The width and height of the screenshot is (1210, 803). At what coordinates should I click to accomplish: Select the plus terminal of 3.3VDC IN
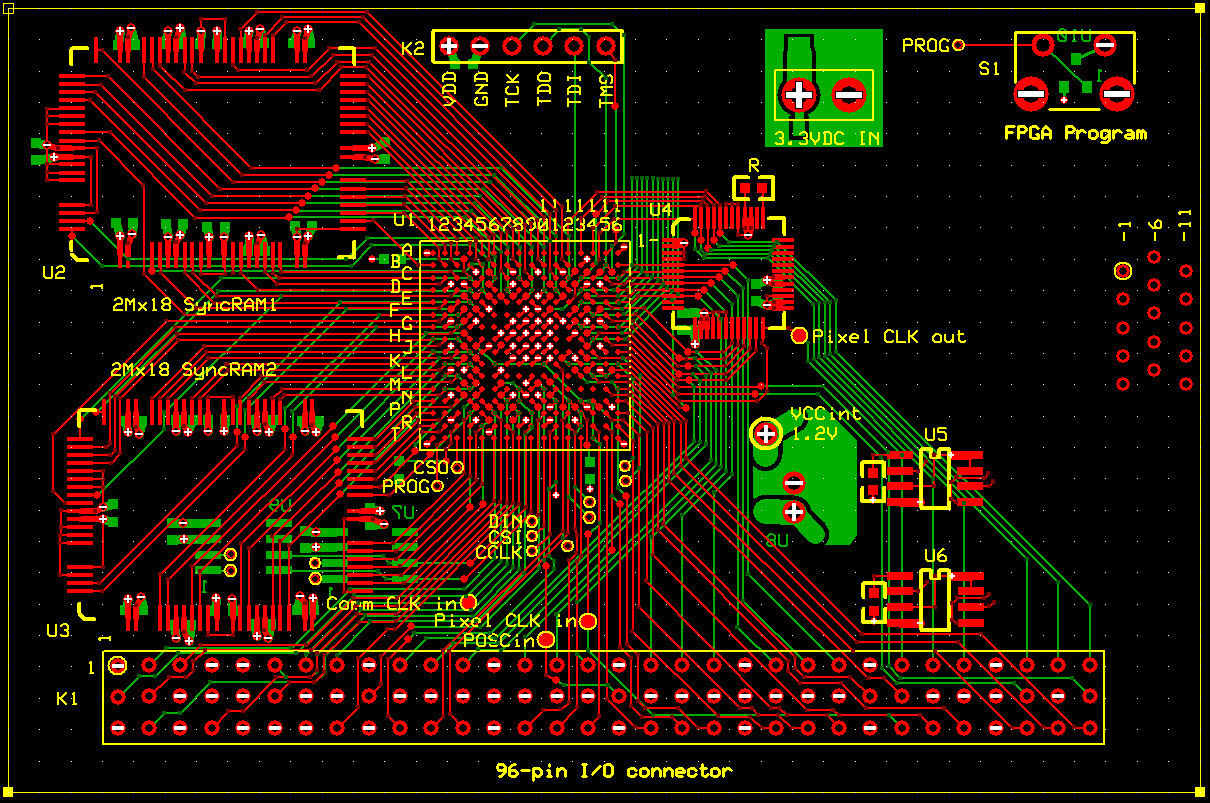click(x=800, y=95)
